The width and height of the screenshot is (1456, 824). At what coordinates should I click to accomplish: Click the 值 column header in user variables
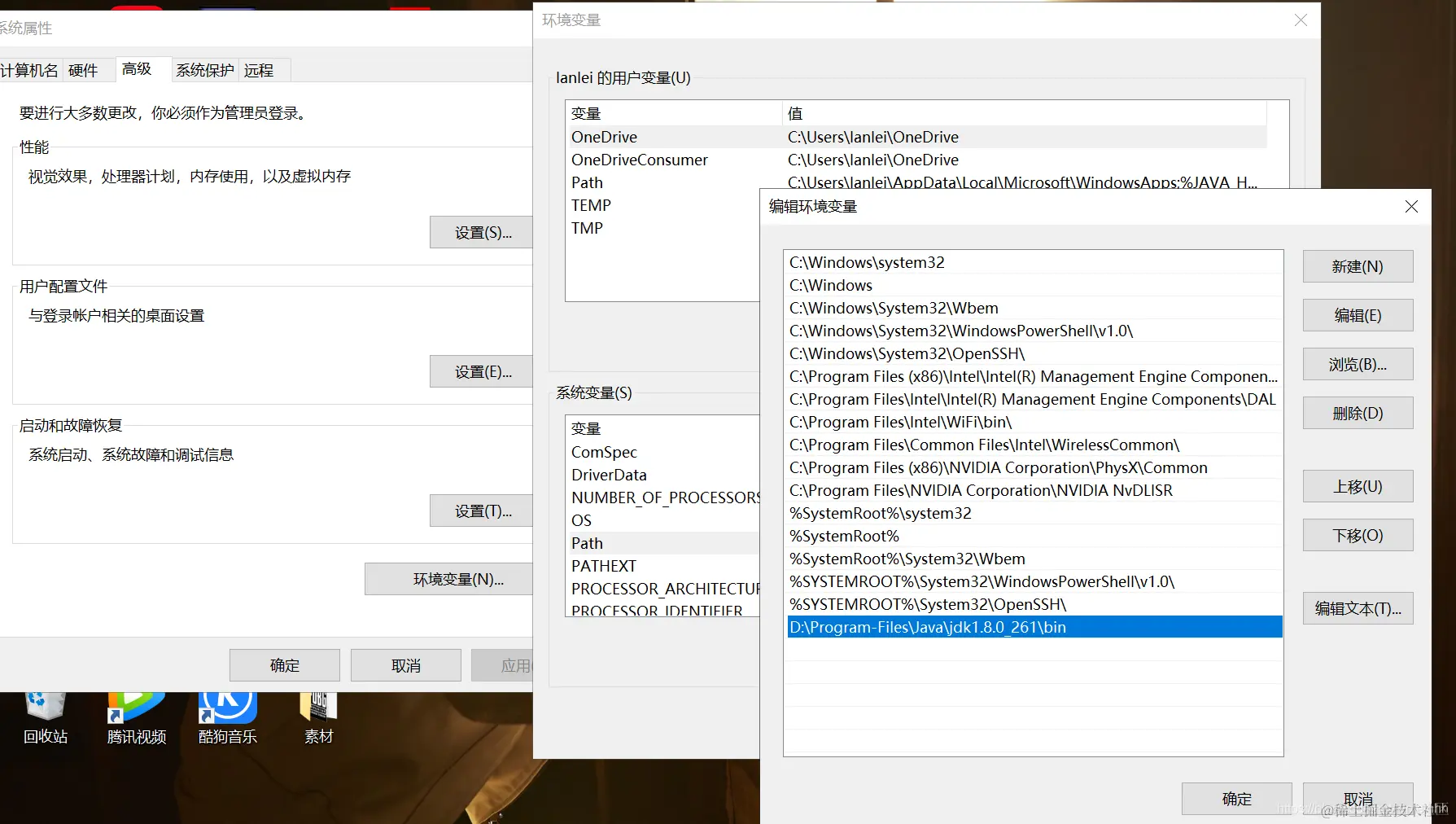(1025, 113)
